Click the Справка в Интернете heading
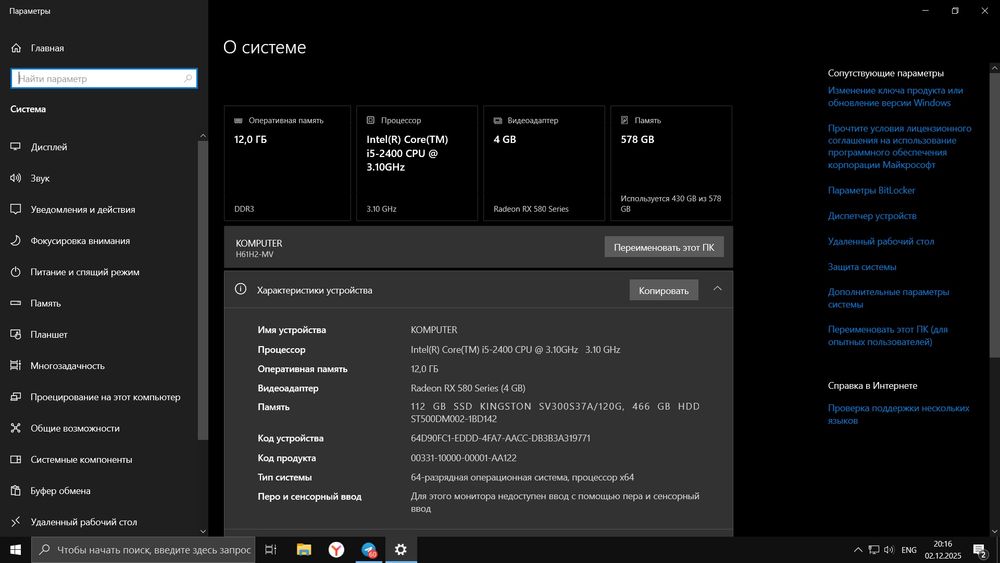 (872, 385)
